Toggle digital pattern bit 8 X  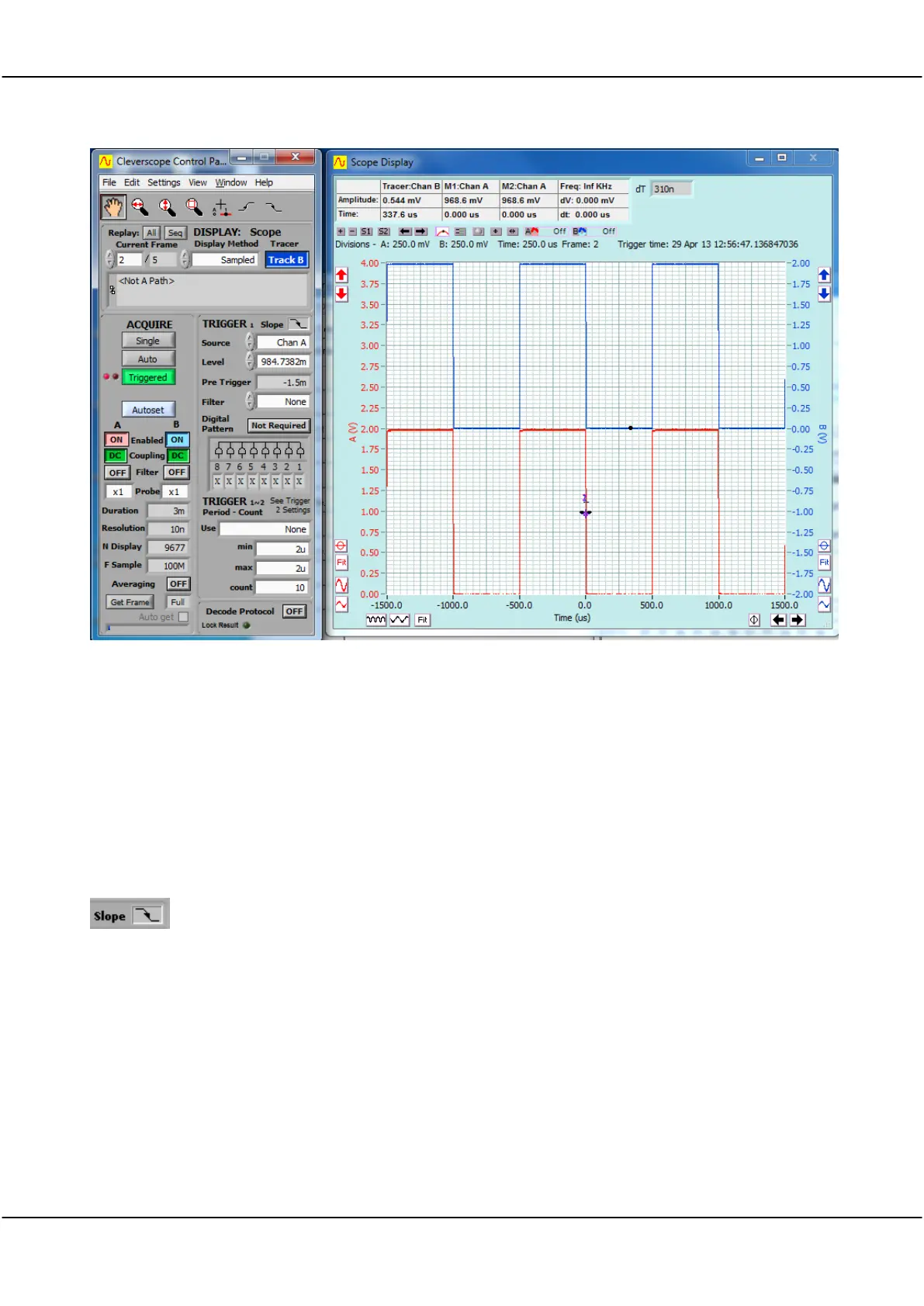point(217,482)
